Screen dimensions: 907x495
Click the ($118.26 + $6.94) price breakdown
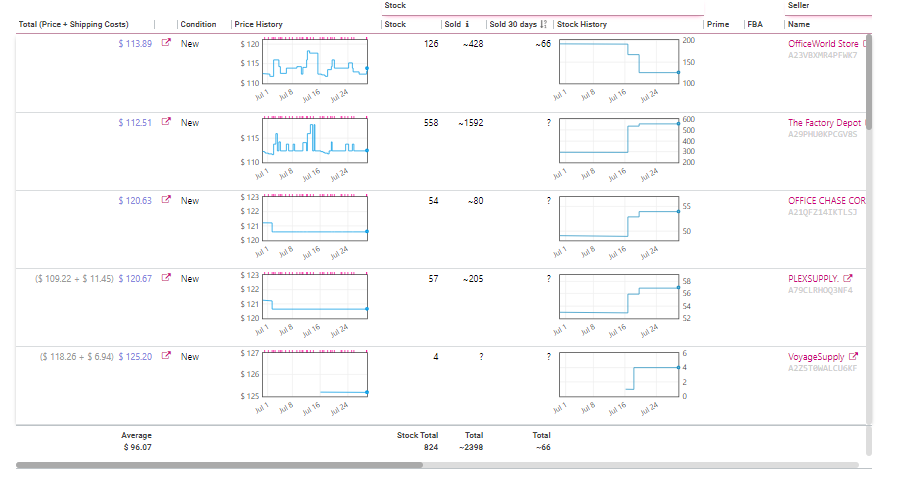click(x=77, y=357)
